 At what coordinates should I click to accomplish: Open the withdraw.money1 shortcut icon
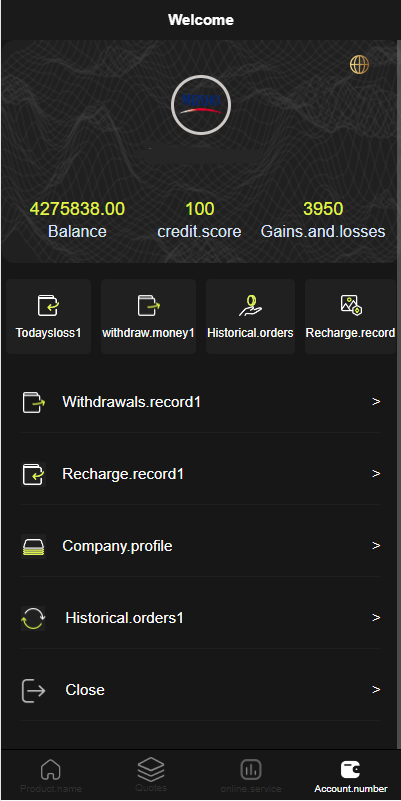pos(149,305)
